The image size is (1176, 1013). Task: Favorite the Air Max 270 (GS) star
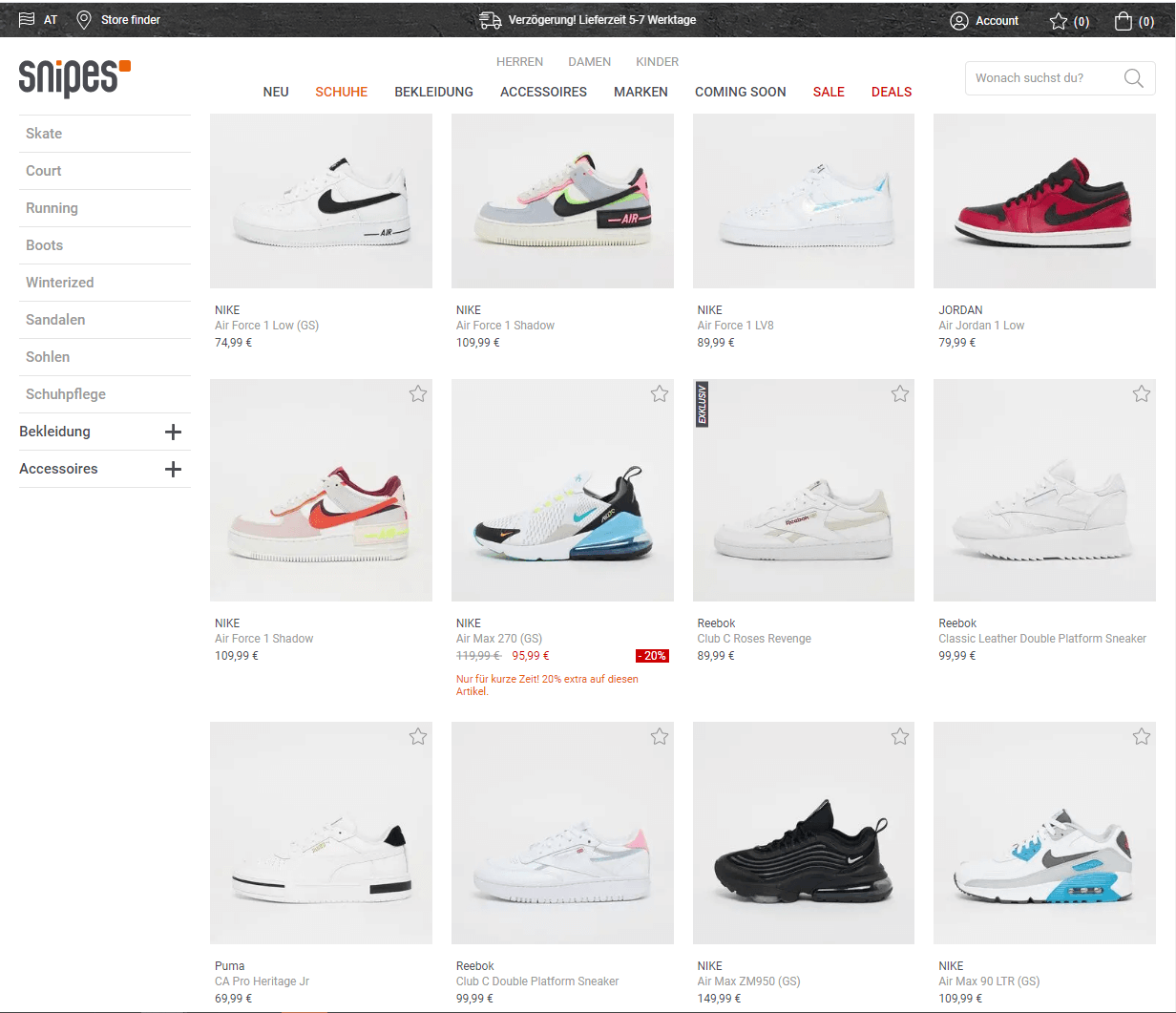tap(660, 393)
